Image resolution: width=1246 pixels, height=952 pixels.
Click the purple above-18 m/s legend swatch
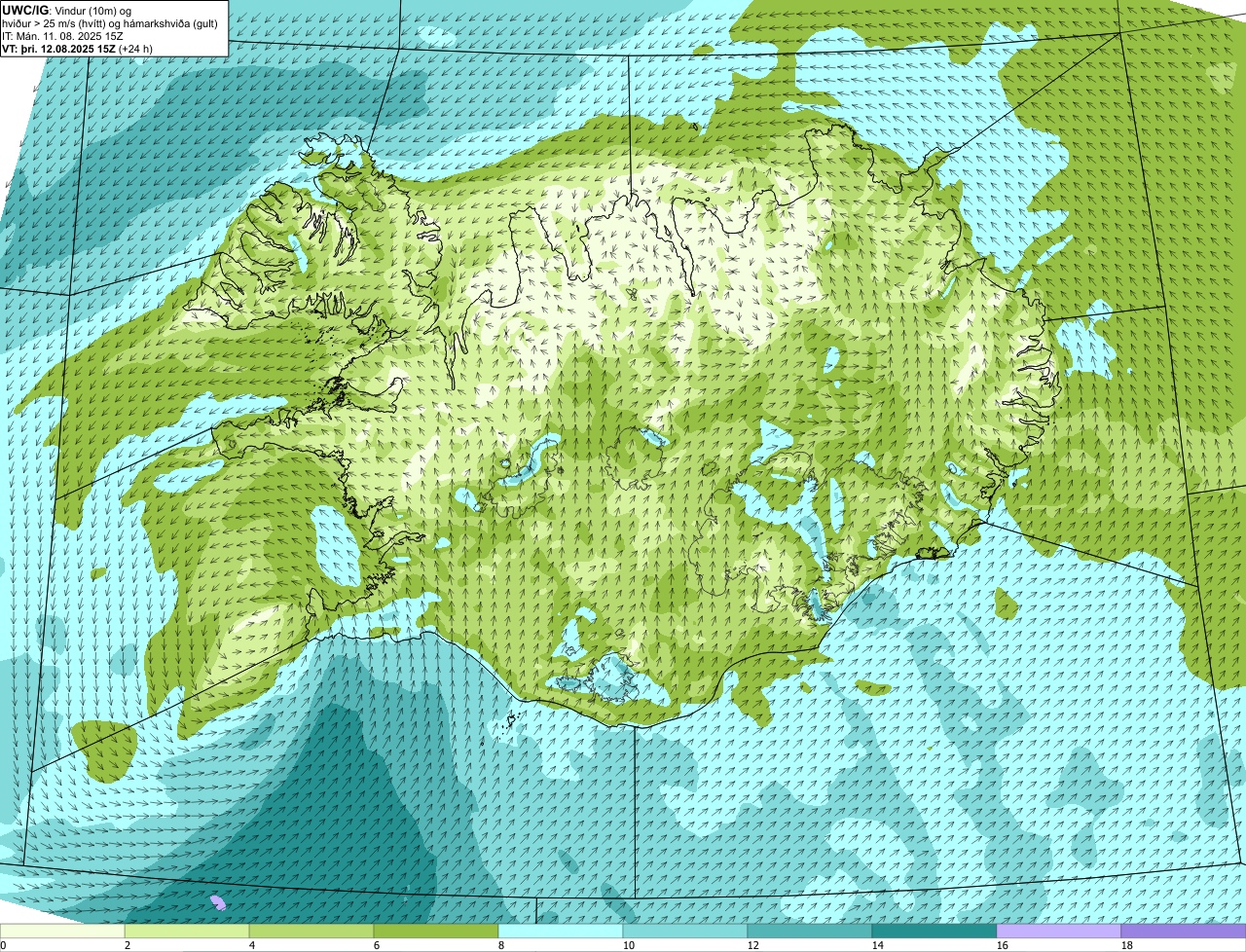pos(1184,932)
